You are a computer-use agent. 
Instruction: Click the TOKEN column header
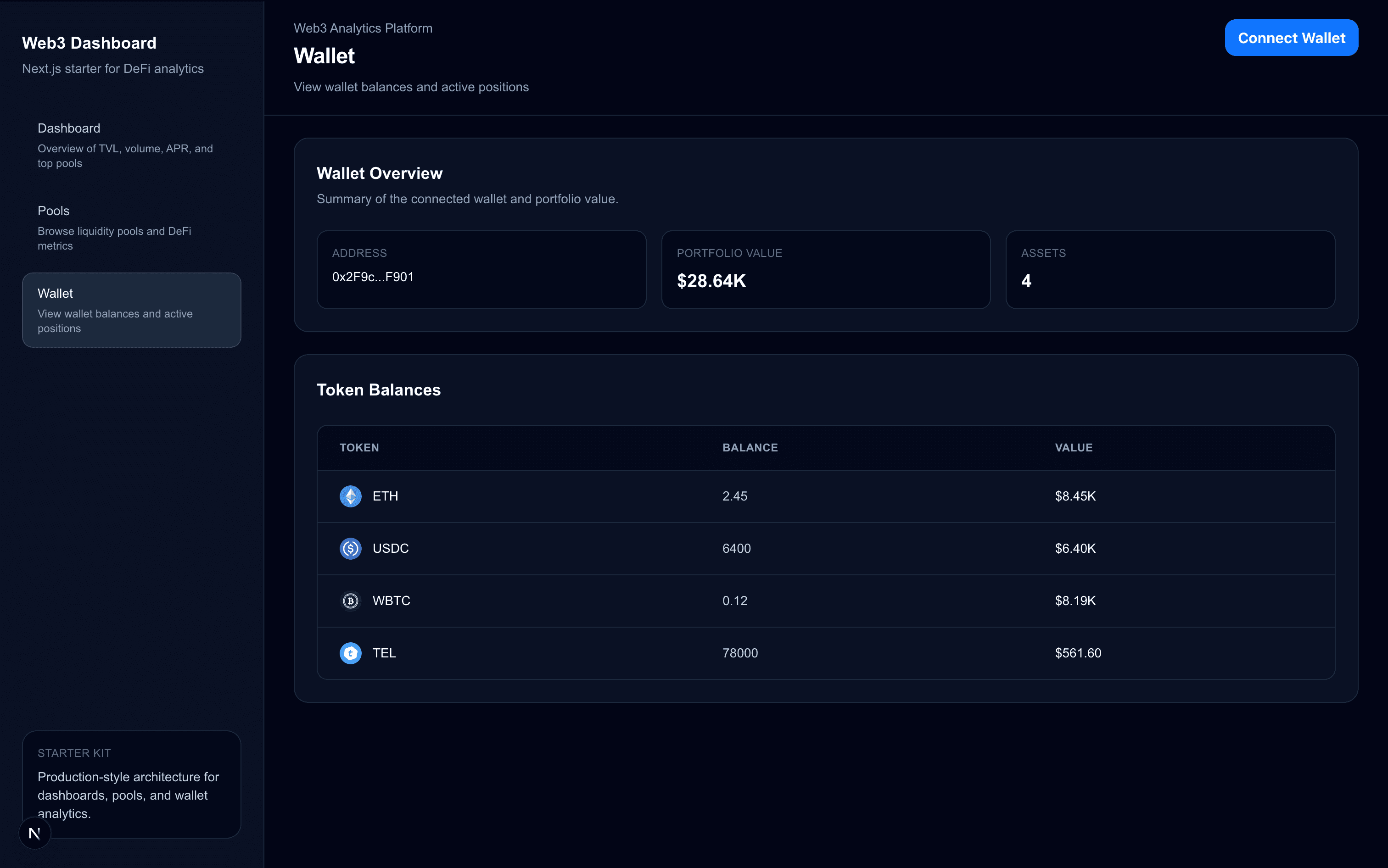[359, 447]
